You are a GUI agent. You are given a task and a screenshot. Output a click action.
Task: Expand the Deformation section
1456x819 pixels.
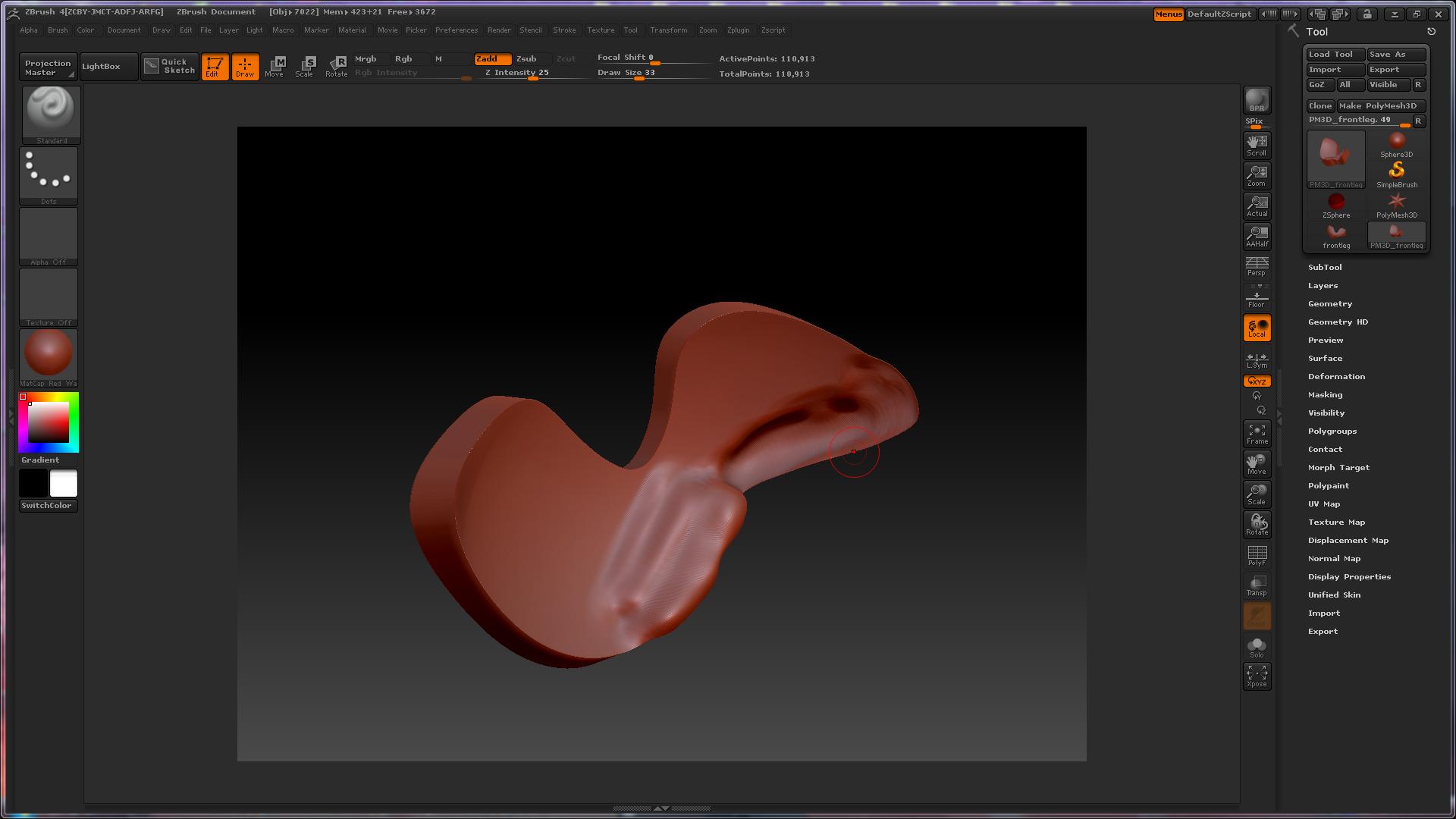pos(1336,376)
